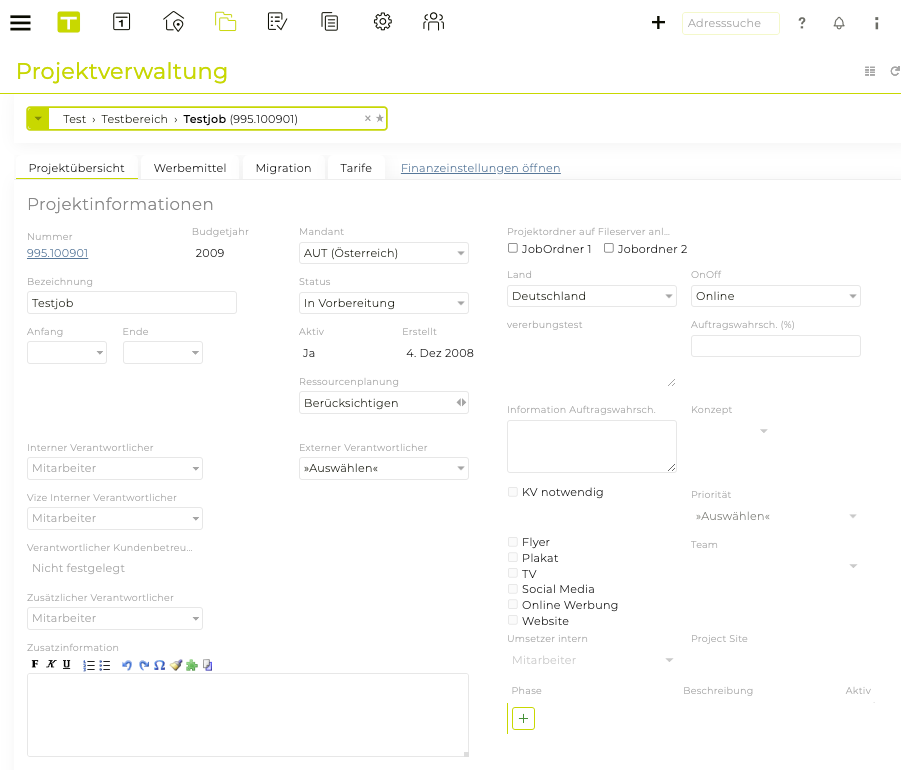Open notifications bell
Image resolution: width=901 pixels, height=770 pixels.
coord(839,23)
